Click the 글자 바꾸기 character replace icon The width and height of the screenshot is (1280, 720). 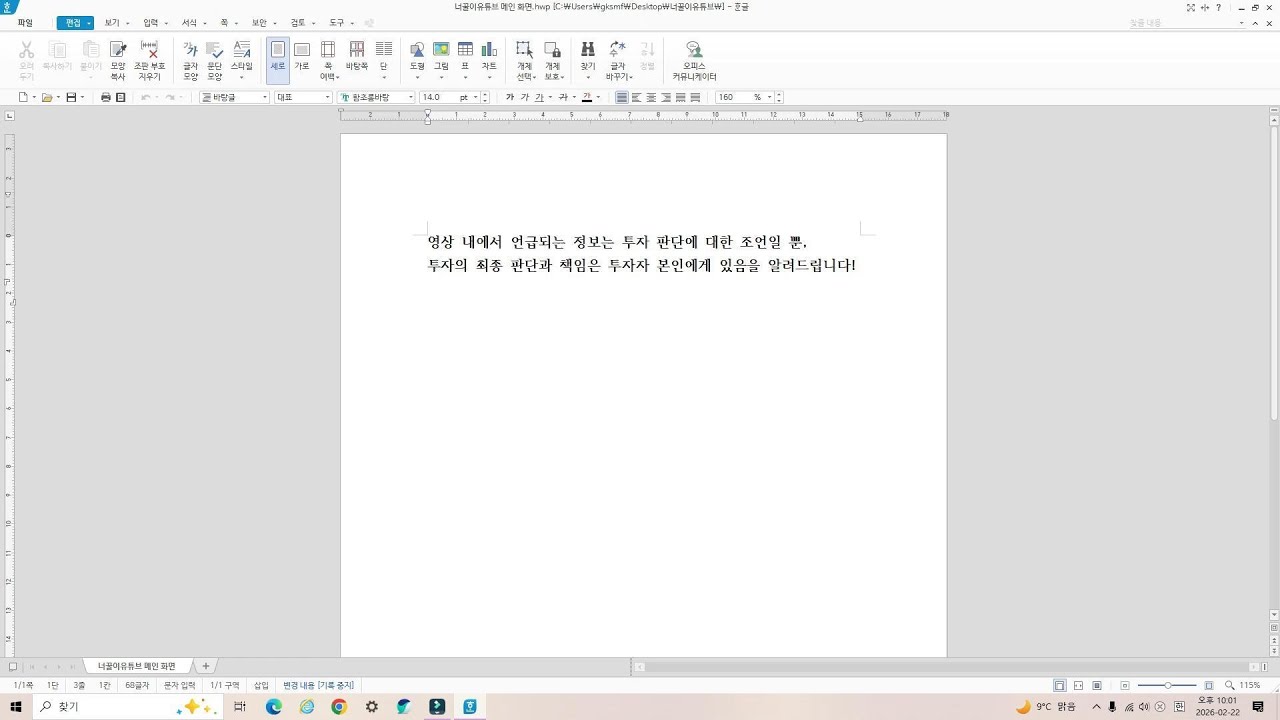point(618,60)
